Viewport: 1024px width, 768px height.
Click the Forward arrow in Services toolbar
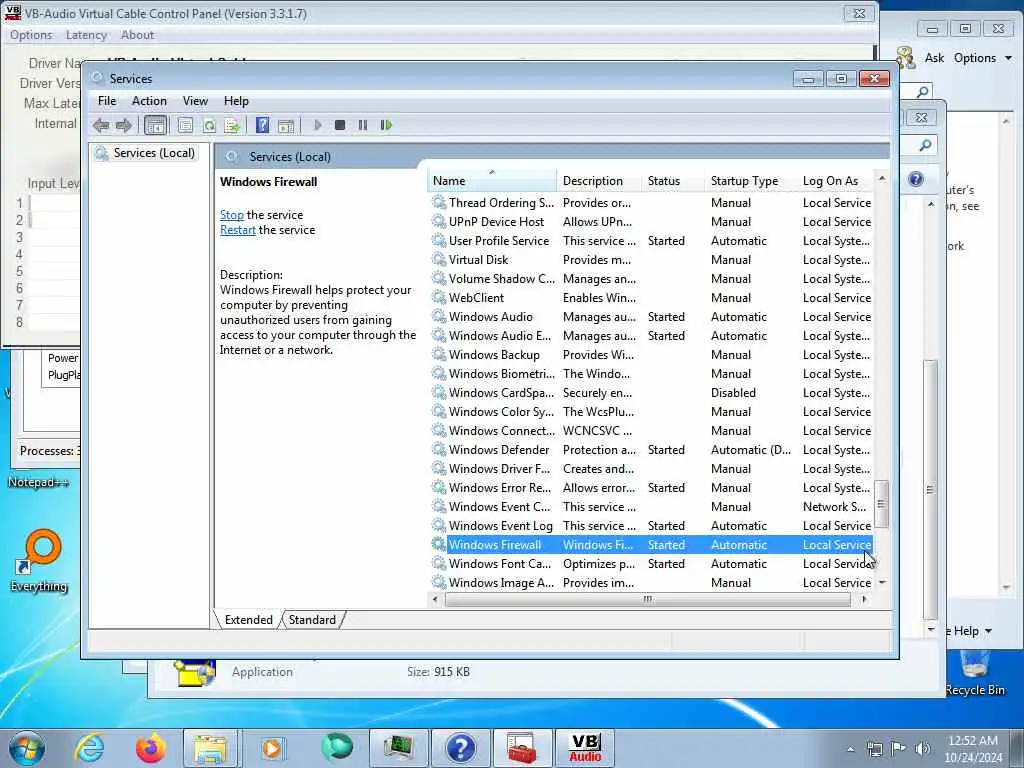pyautogui.click(x=123, y=125)
